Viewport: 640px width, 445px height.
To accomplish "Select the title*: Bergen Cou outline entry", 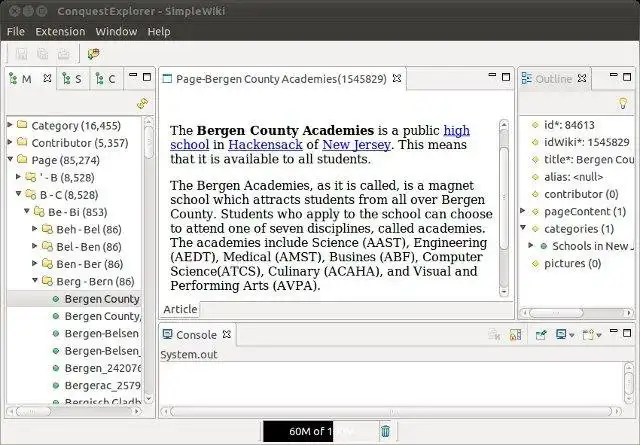I will (x=589, y=160).
